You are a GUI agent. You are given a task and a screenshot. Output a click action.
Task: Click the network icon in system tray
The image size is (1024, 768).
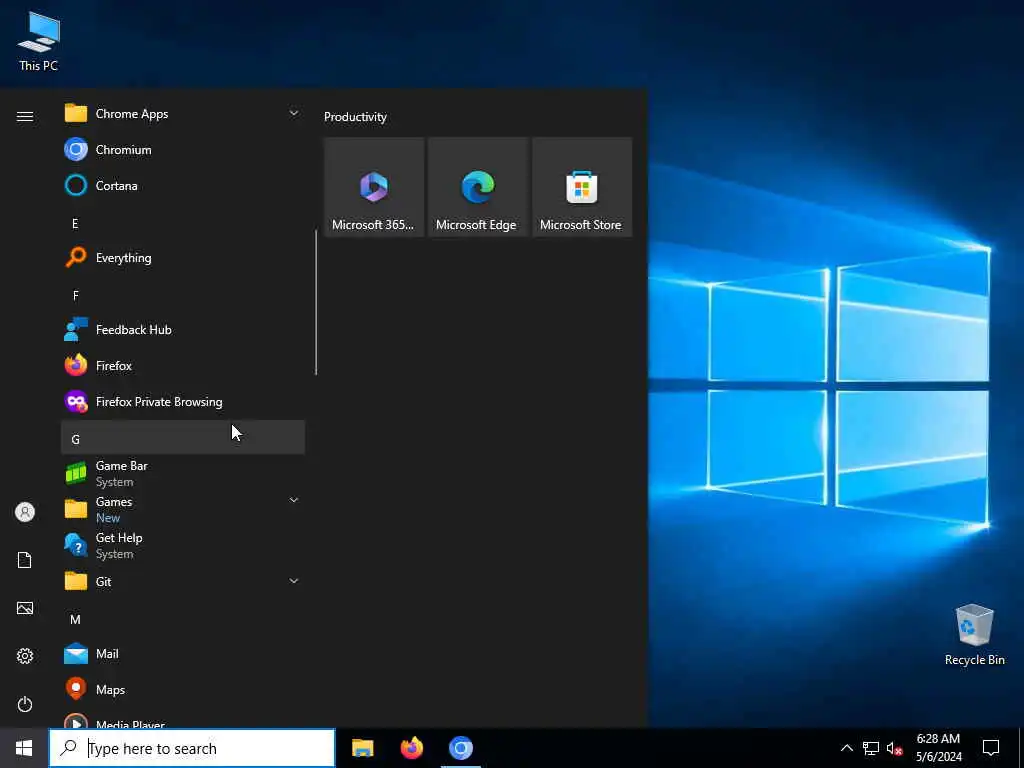pyautogui.click(x=871, y=748)
